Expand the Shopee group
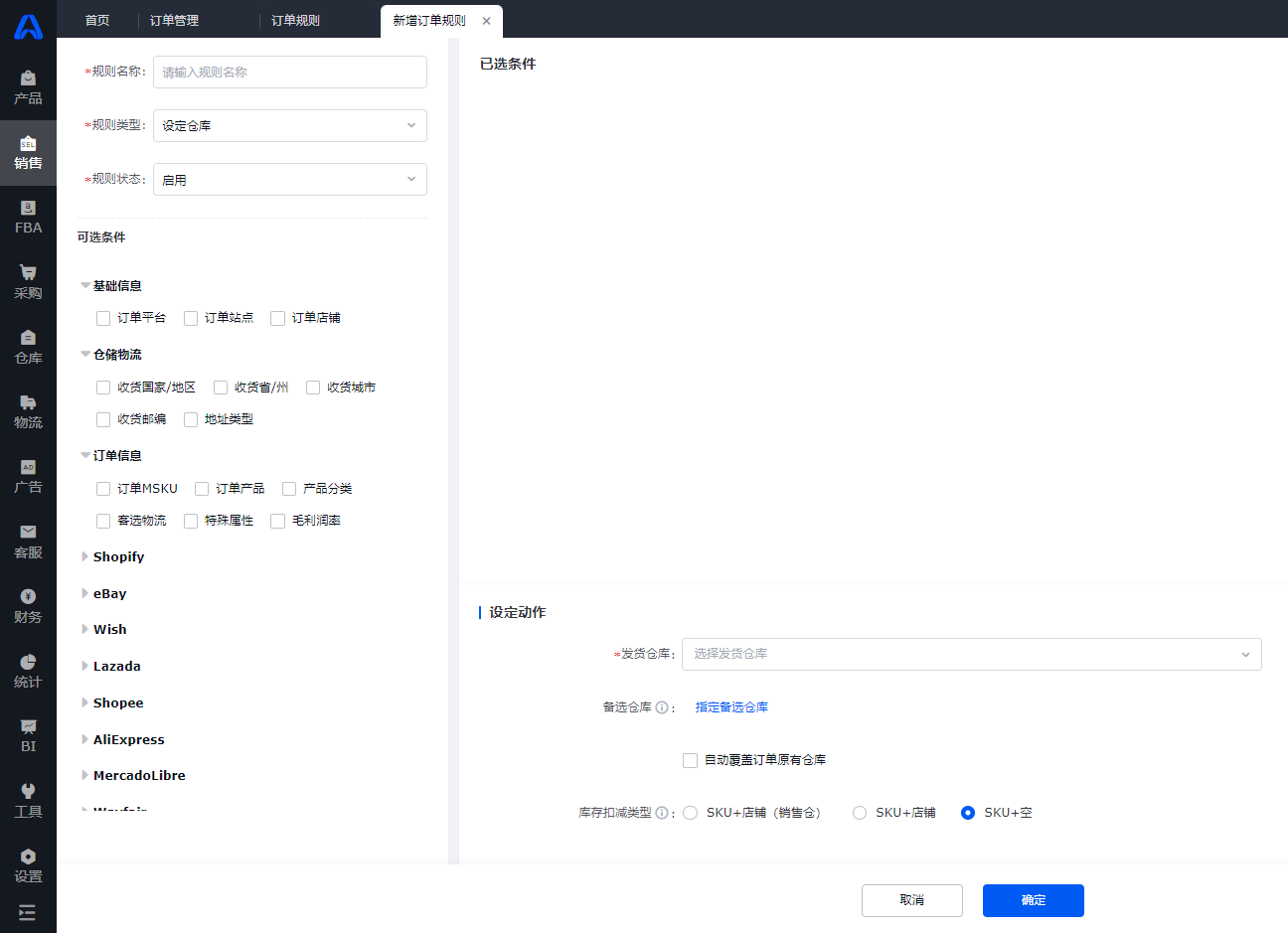Viewport: 1288px width, 933px height. tap(85, 703)
